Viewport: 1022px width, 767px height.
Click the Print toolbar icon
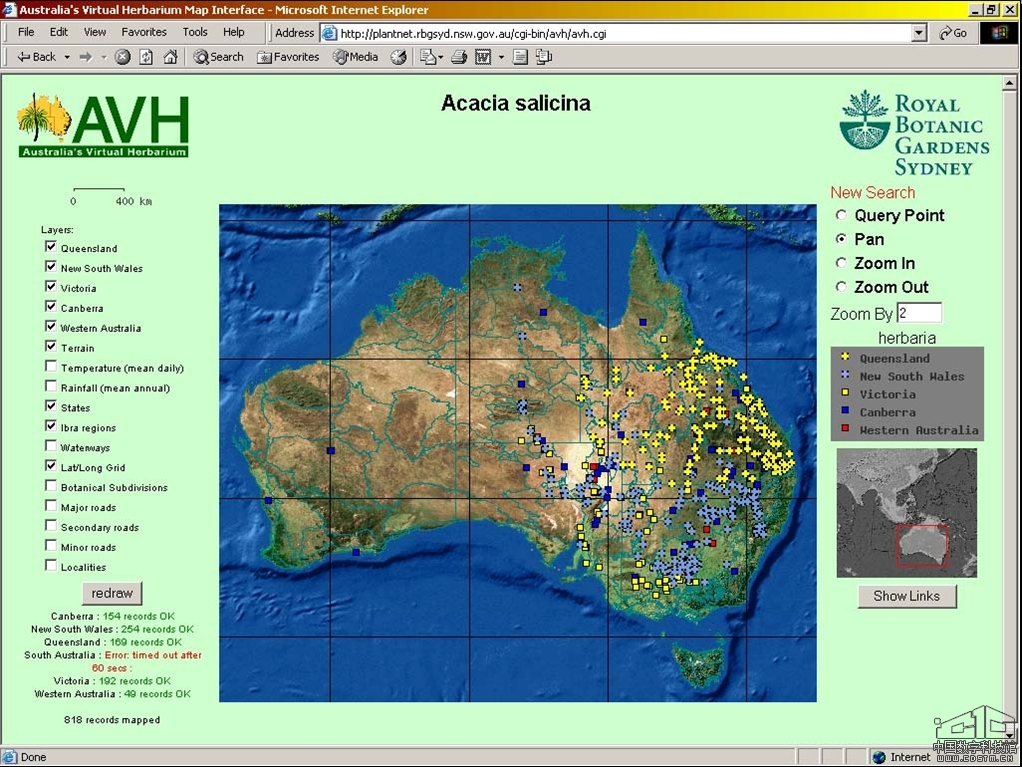coord(459,57)
